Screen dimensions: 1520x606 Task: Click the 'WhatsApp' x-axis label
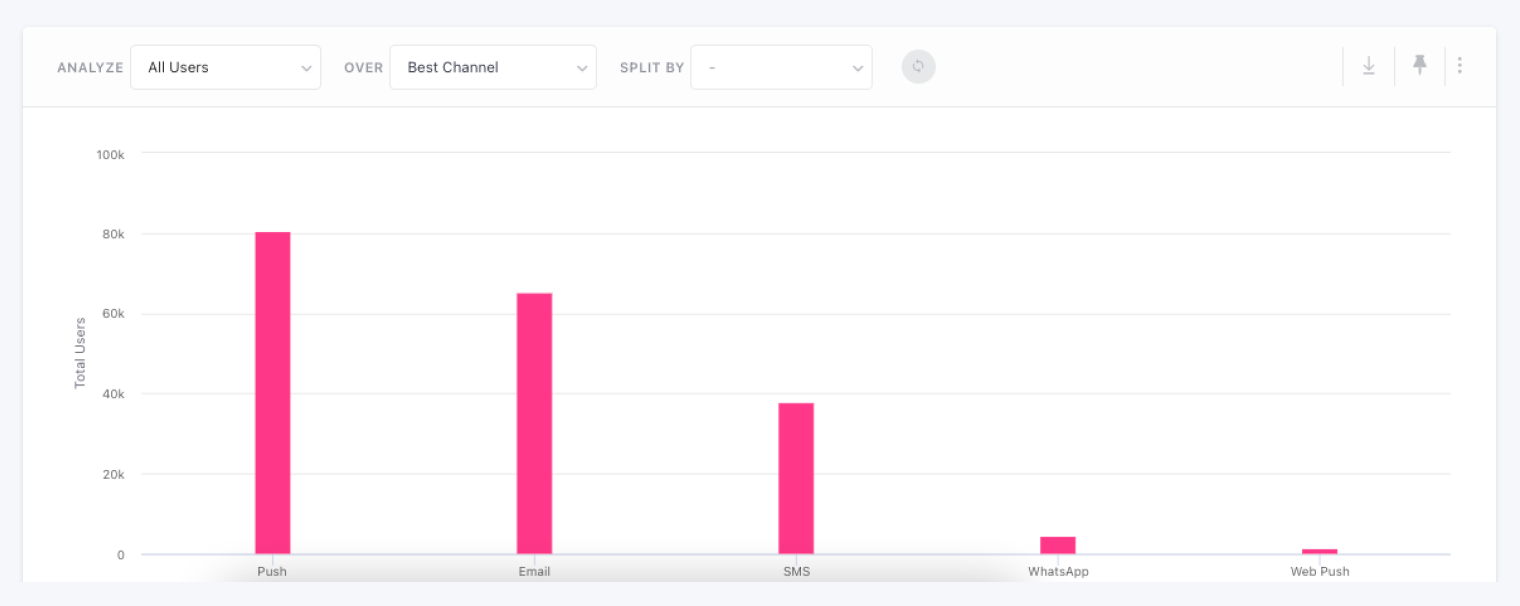(x=1058, y=572)
